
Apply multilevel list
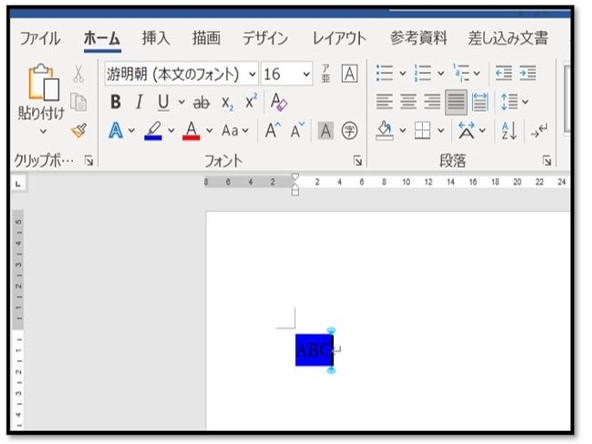461,73
